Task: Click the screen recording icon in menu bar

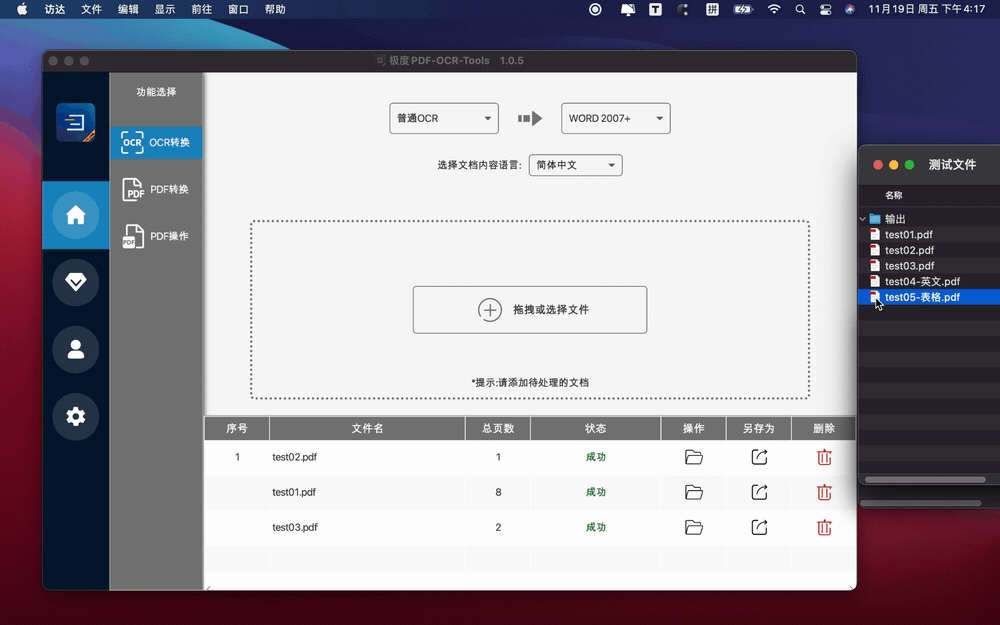Action: (595, 9)
